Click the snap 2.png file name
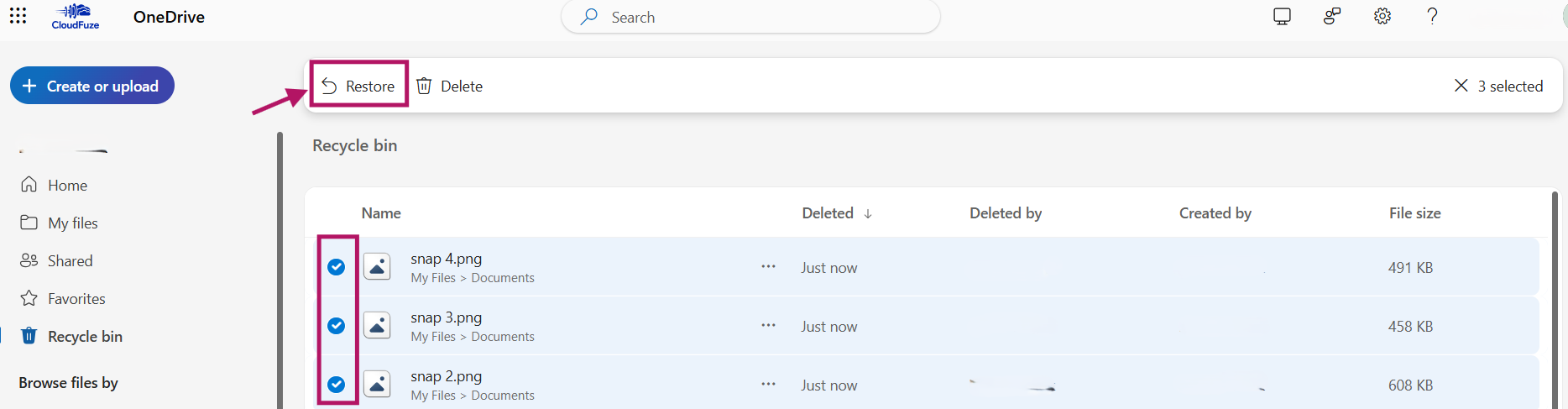This screenshot has width=1568, height=409. pos(446,376)
